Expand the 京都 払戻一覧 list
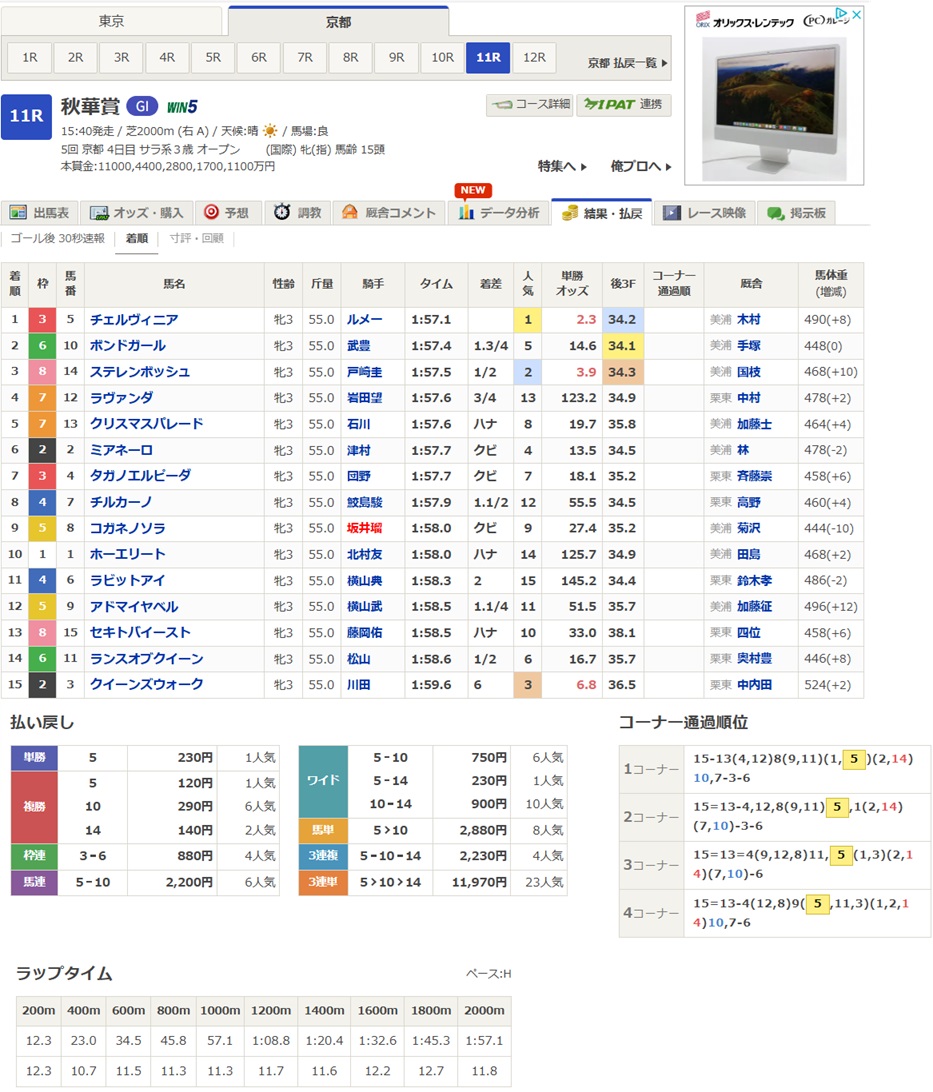This screenshot has width=933, height=1092. click(x=628, y=63)
